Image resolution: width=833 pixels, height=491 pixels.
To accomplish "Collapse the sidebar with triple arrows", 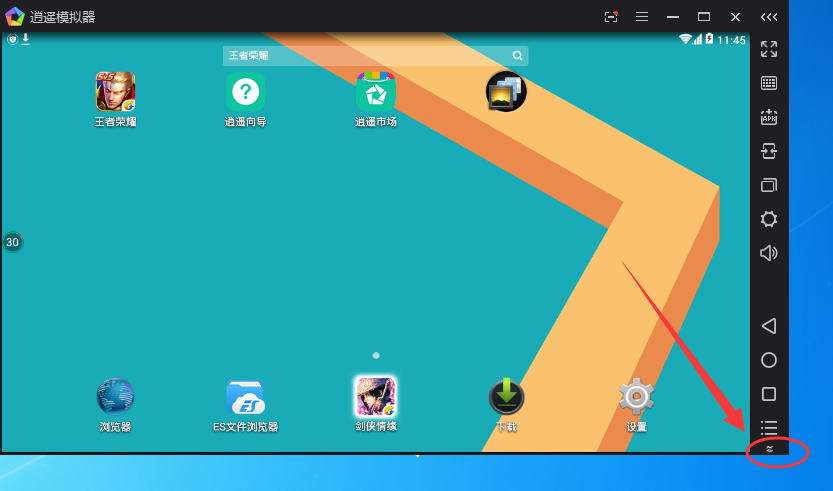I will 769,17.
